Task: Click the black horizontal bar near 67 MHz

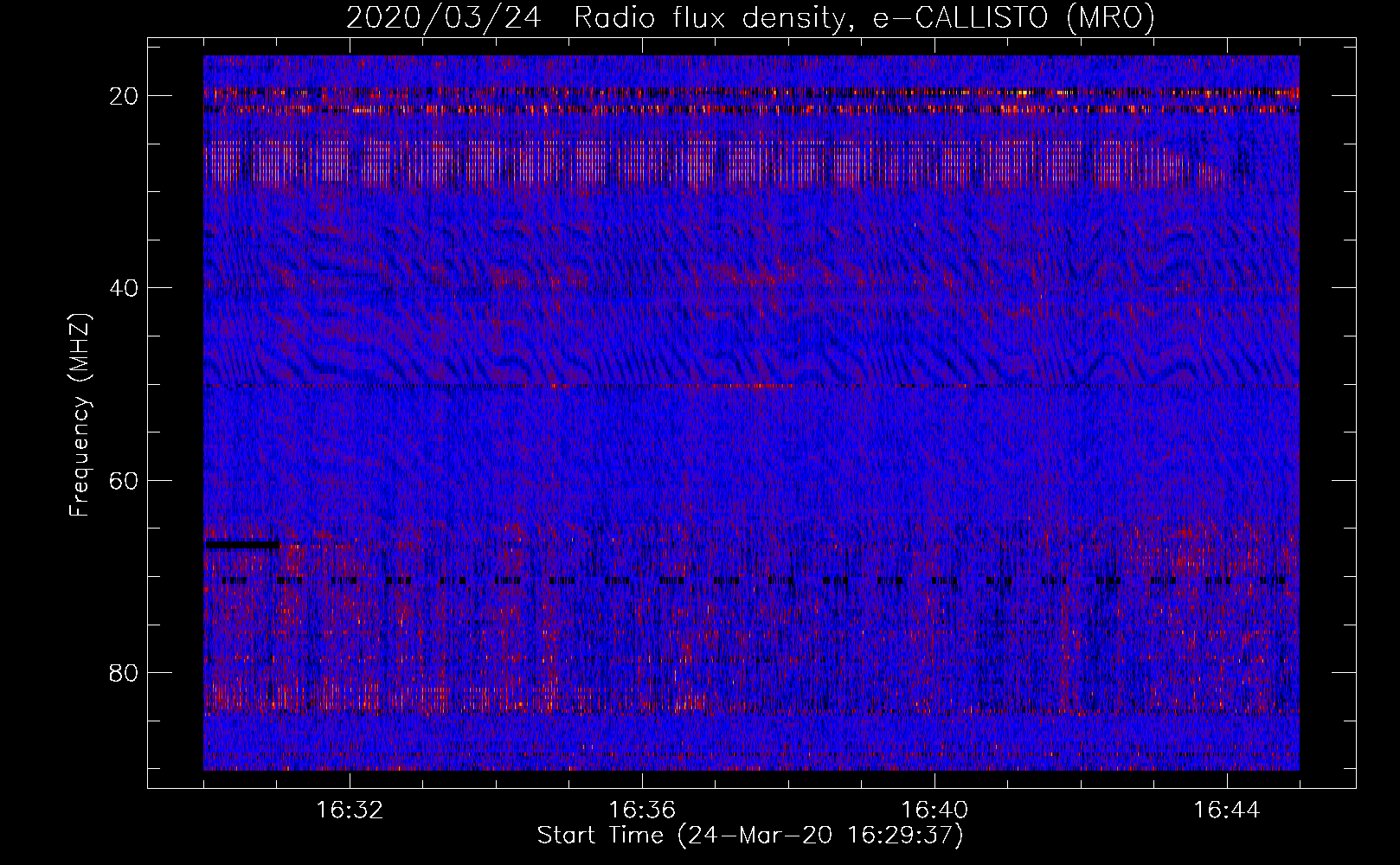Action: point(242,545)
